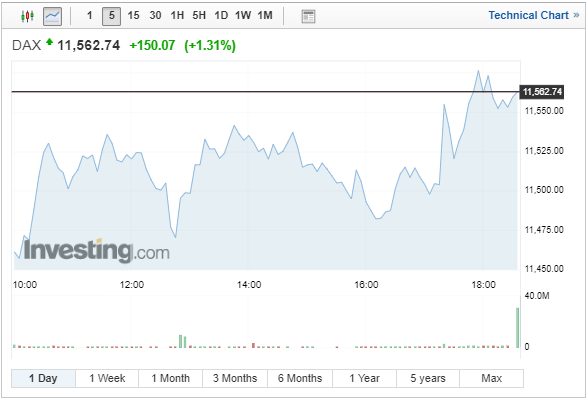This screenshot has width=588, height=400.
Task: Switch to candlestick chart type icon
Action: (x=27, y=16)
